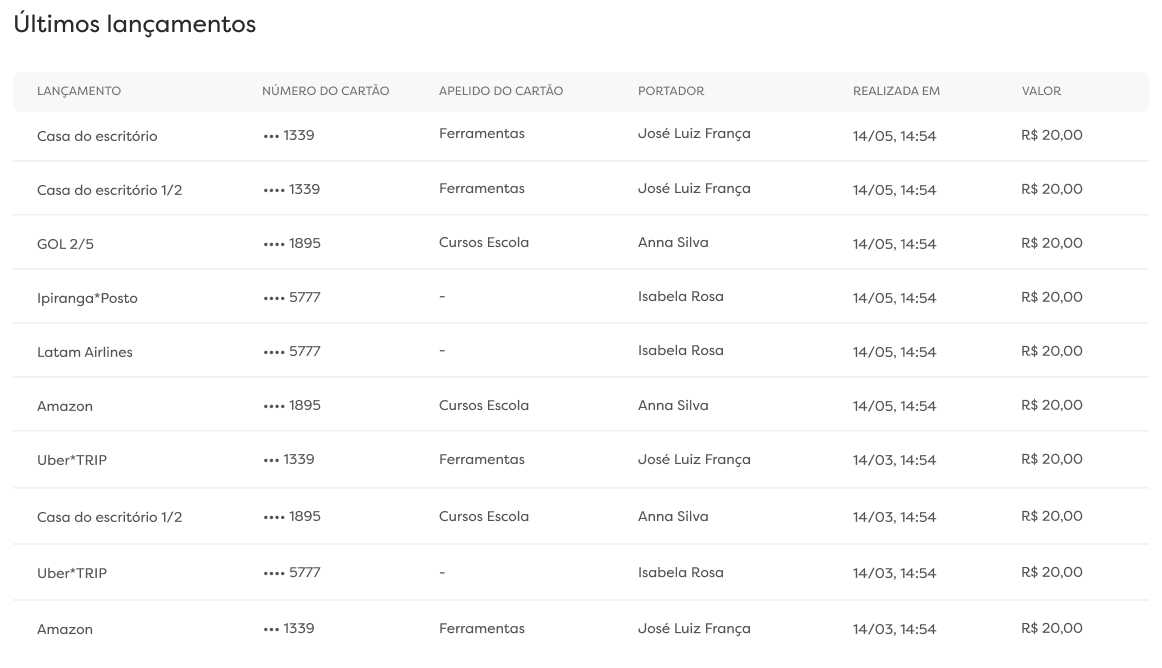Open the GOL 2/5 transaction
Viewport: 1162px width, 668px height.
click(x=65, y=244)
